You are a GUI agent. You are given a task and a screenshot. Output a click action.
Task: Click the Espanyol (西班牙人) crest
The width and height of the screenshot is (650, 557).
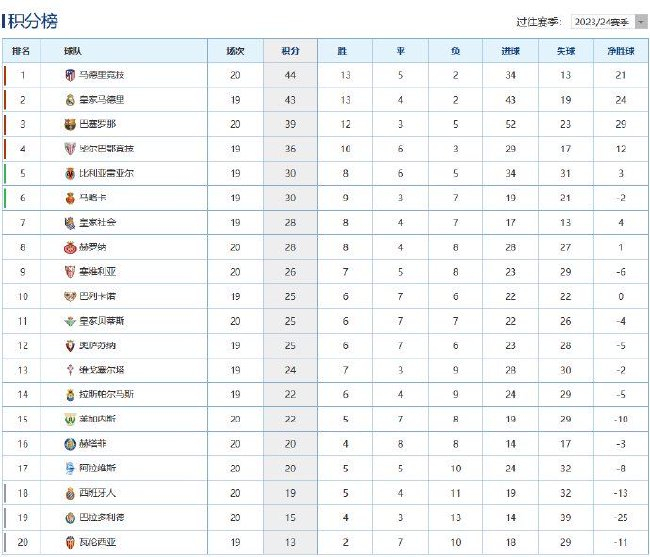70,493
